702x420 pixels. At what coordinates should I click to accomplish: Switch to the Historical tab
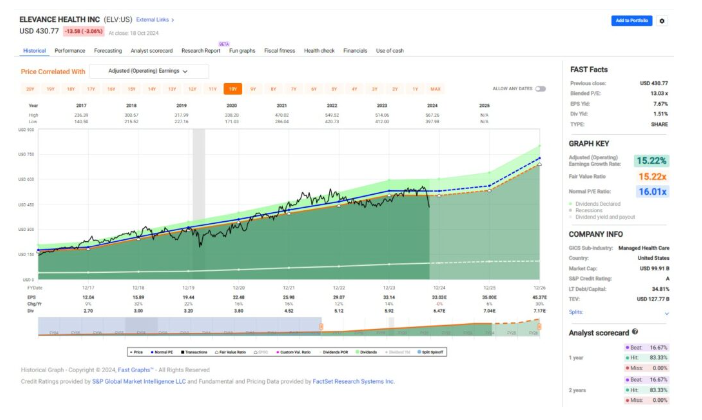(34, 51)
